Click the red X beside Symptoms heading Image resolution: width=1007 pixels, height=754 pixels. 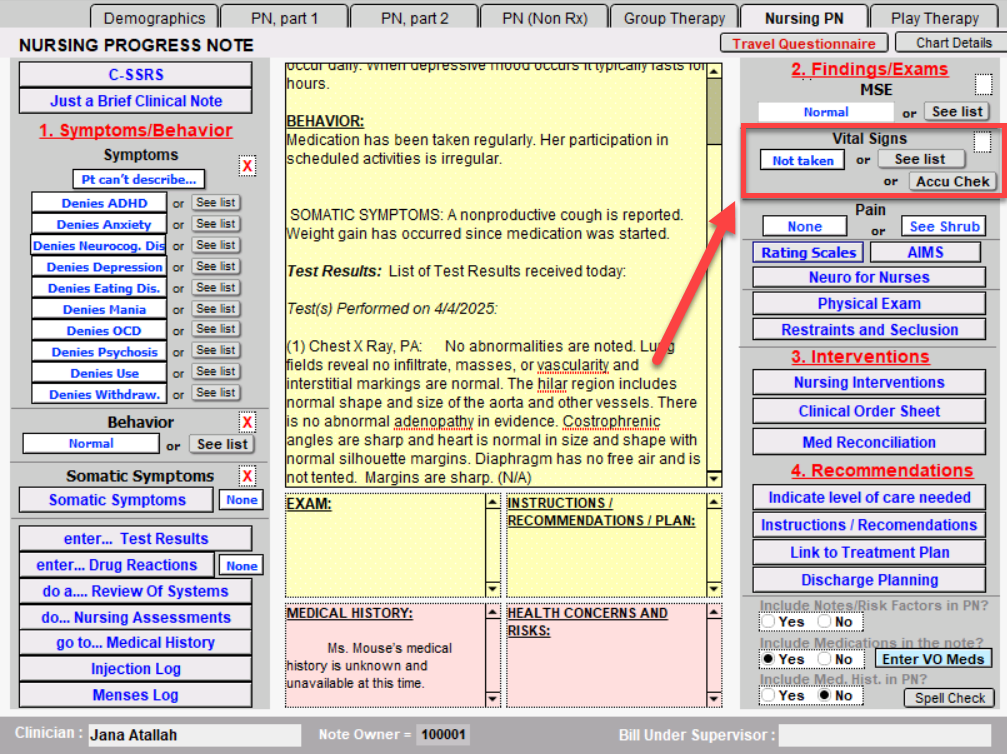click(247, 166)
